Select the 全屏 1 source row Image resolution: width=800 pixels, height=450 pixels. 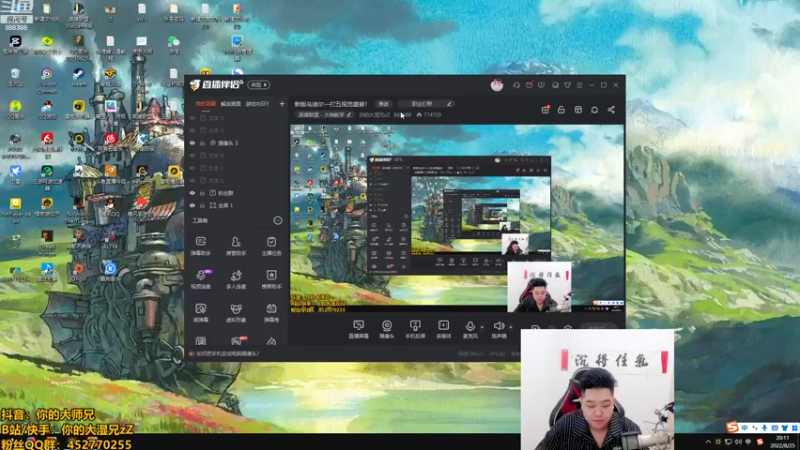point(235,206)
